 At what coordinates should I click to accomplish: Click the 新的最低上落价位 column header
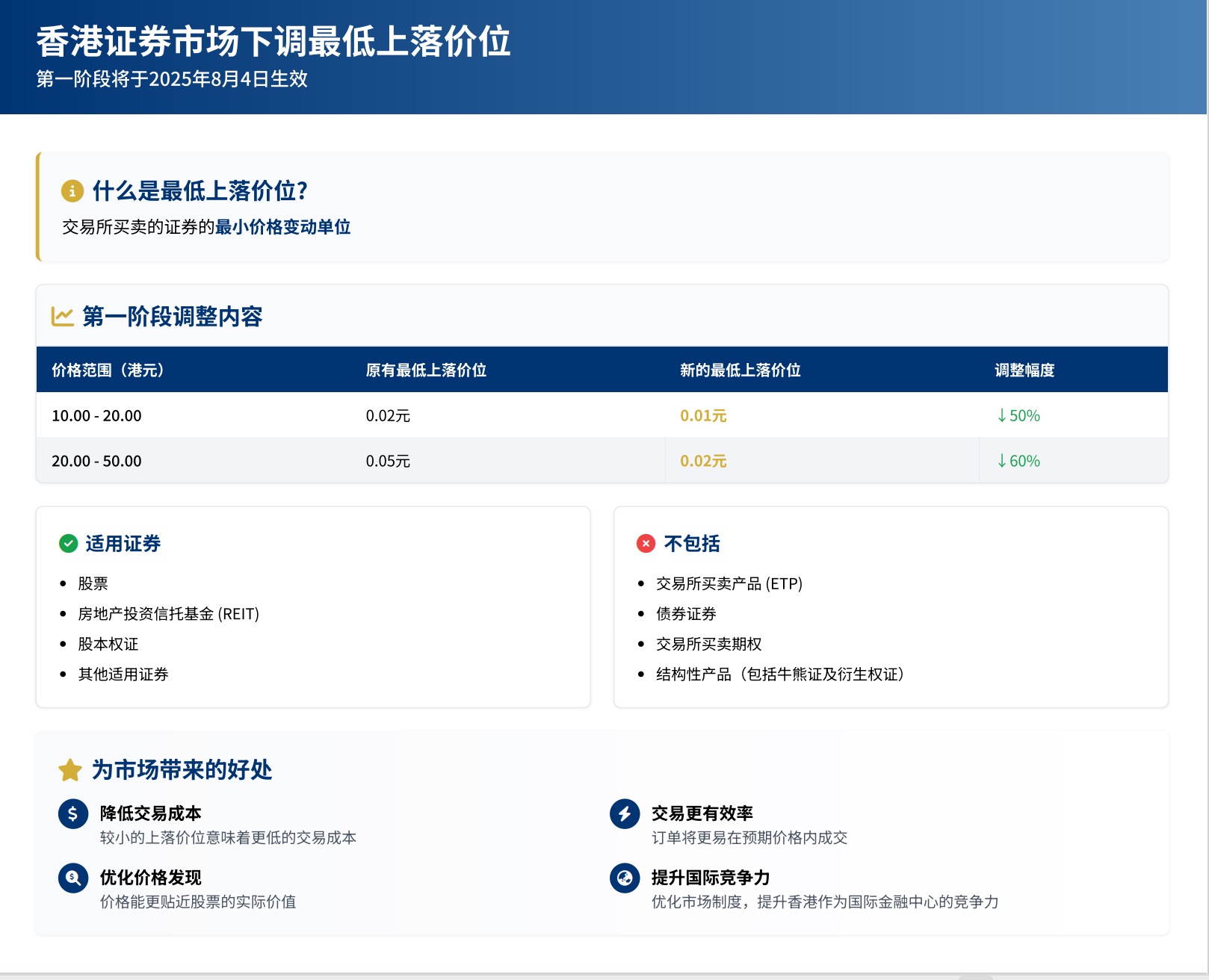click(740, 370)
